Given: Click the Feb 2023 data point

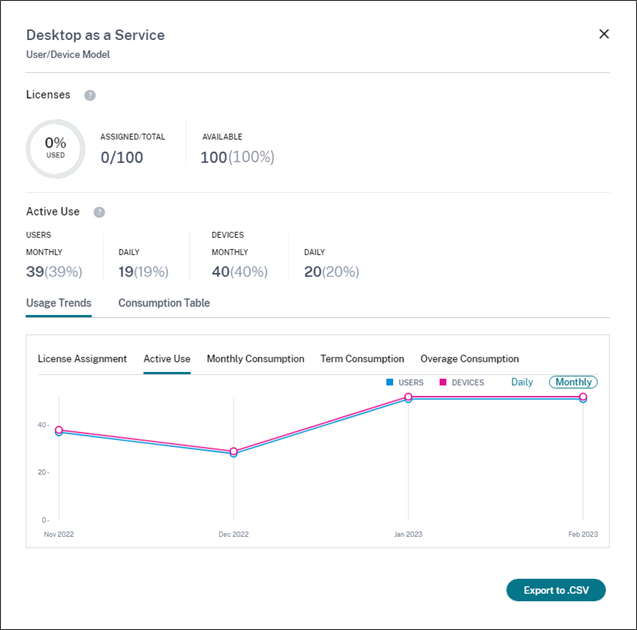Looking at the screenshot, I should (x=583, y=397).
